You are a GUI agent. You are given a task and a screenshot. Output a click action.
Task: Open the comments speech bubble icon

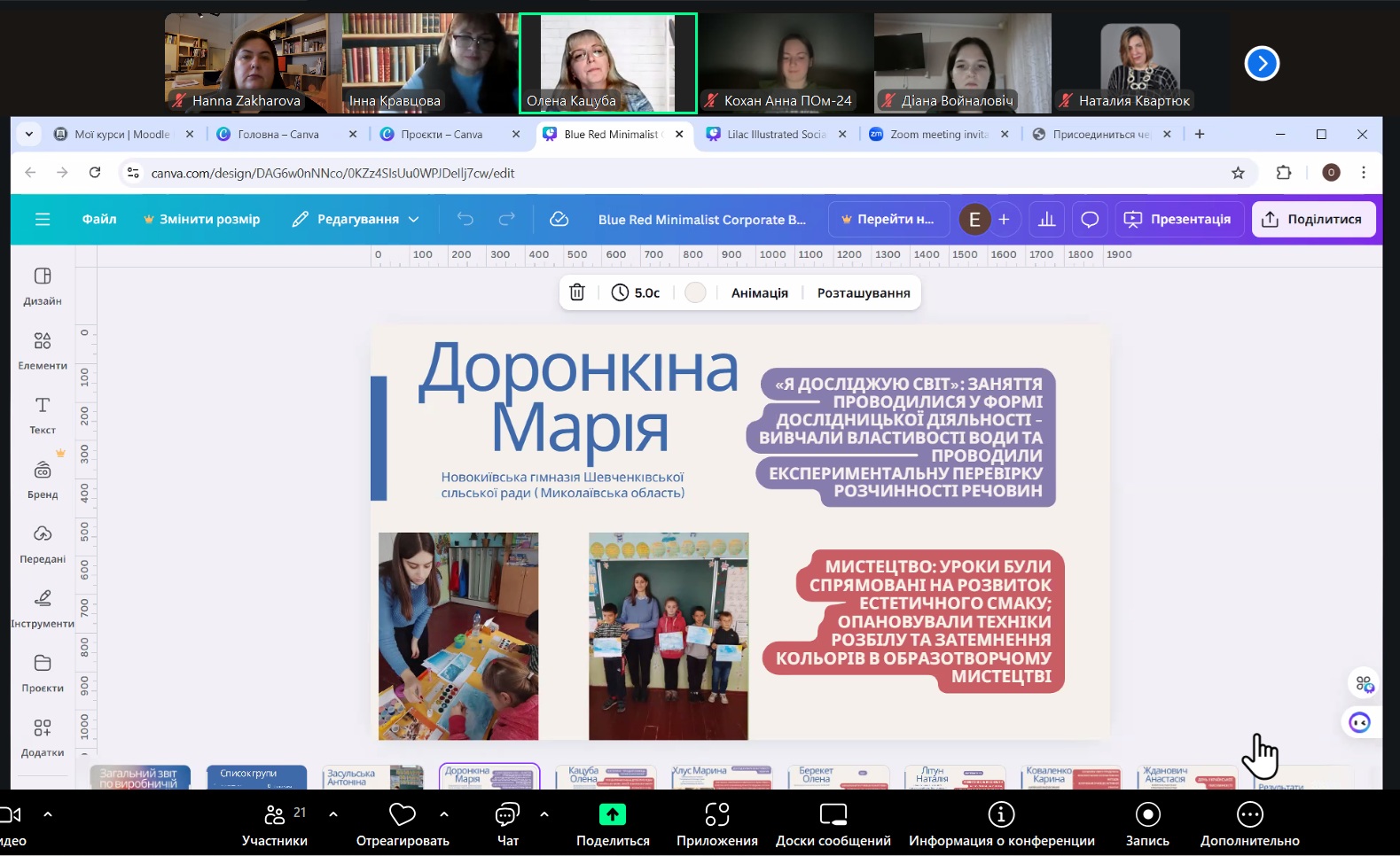[x=1090, y=219]
